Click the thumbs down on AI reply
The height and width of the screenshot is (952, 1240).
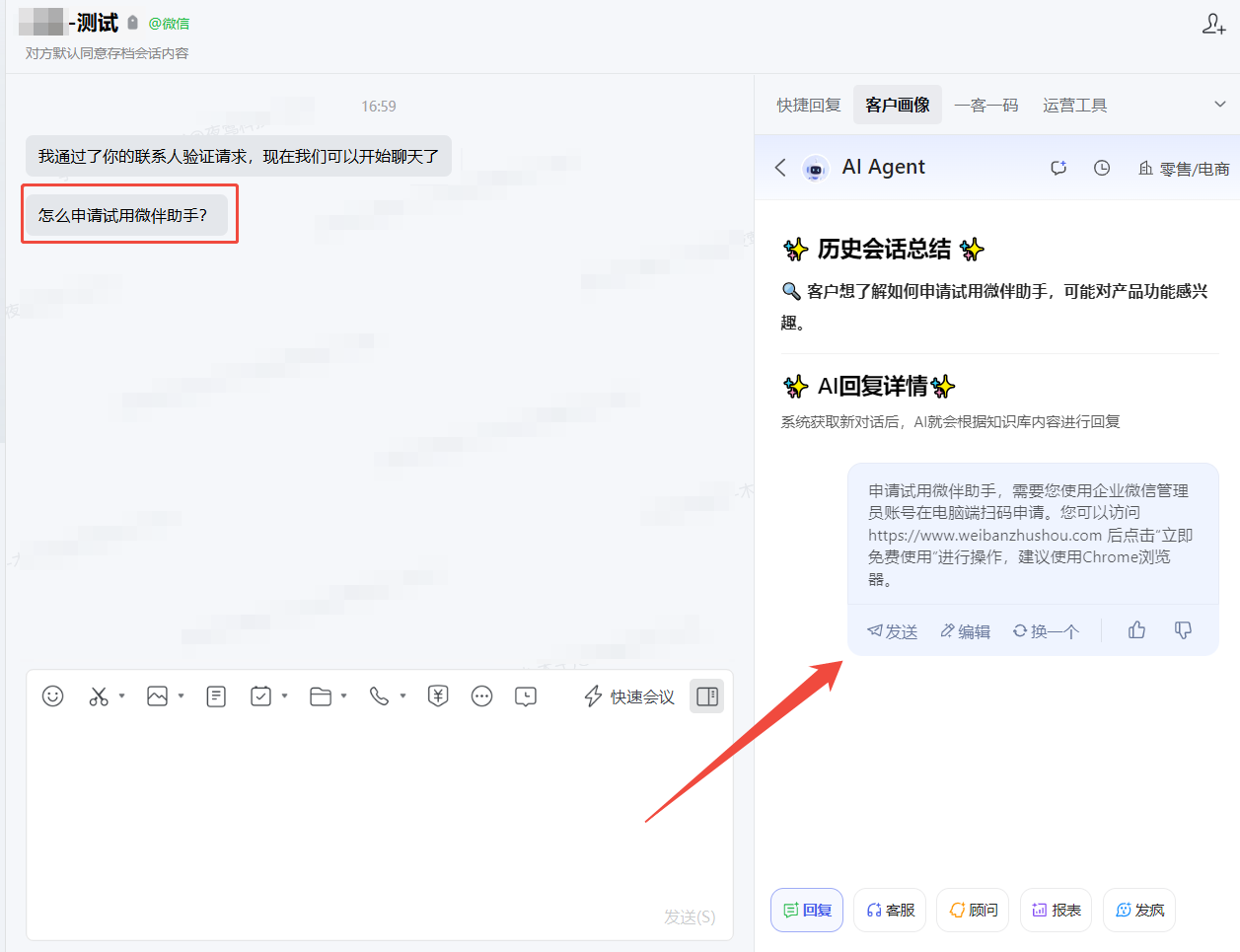[1183, 630]
